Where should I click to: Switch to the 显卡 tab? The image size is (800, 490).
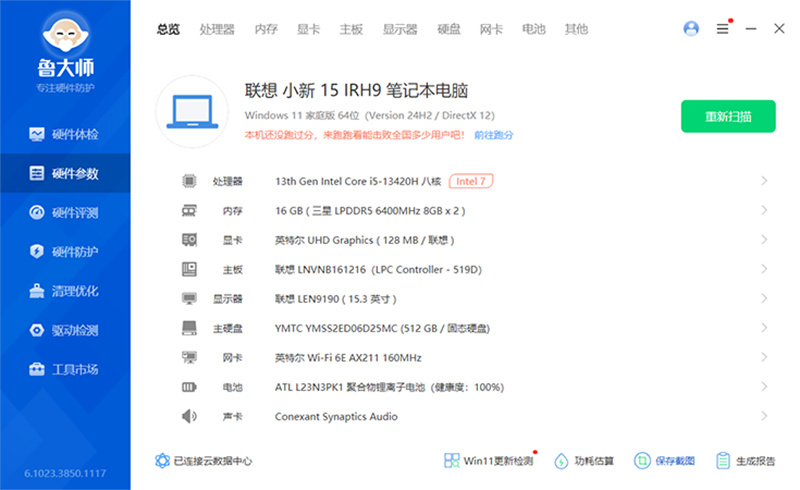click(309, 30)
